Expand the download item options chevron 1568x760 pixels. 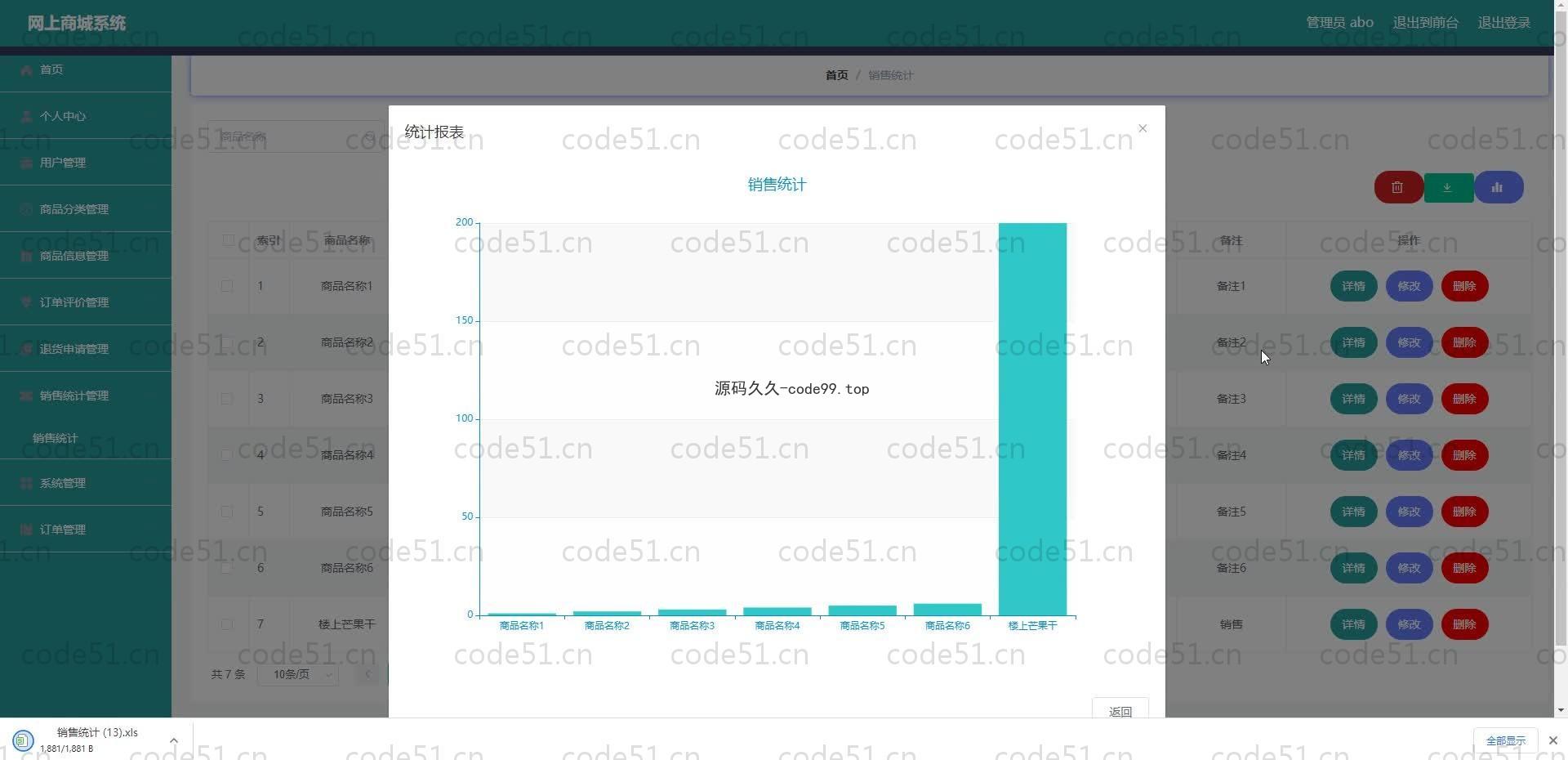pyautogui.click(x=173, y=740)
